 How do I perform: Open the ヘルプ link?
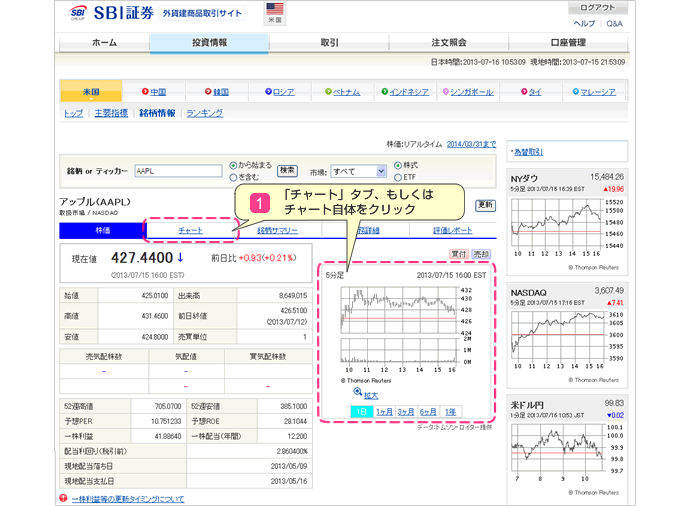tap(584, 23)
